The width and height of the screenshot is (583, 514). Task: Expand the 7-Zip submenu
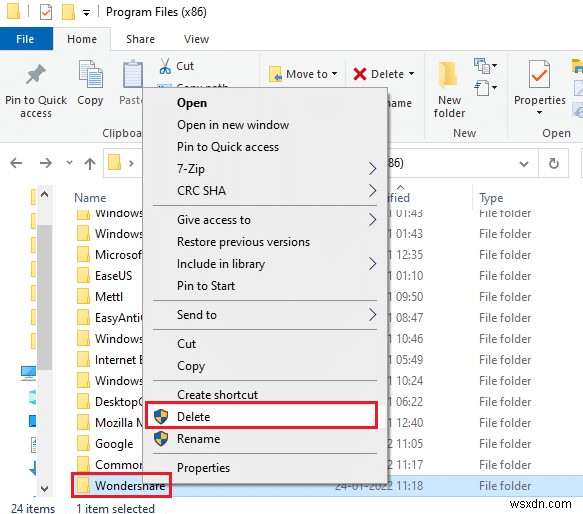(372, 168)
